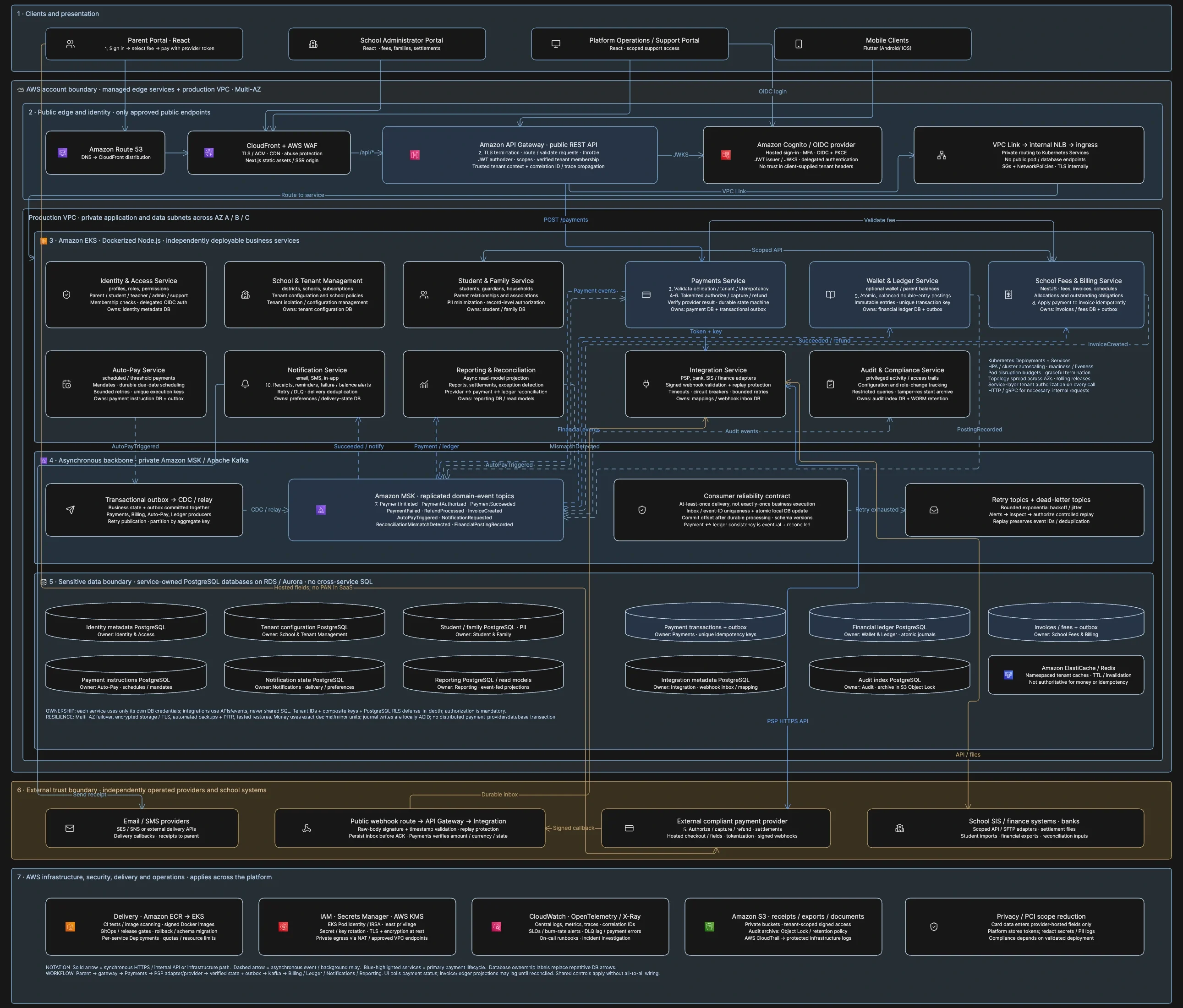Click the 'POST /payments' edge label

pos(565,220)
